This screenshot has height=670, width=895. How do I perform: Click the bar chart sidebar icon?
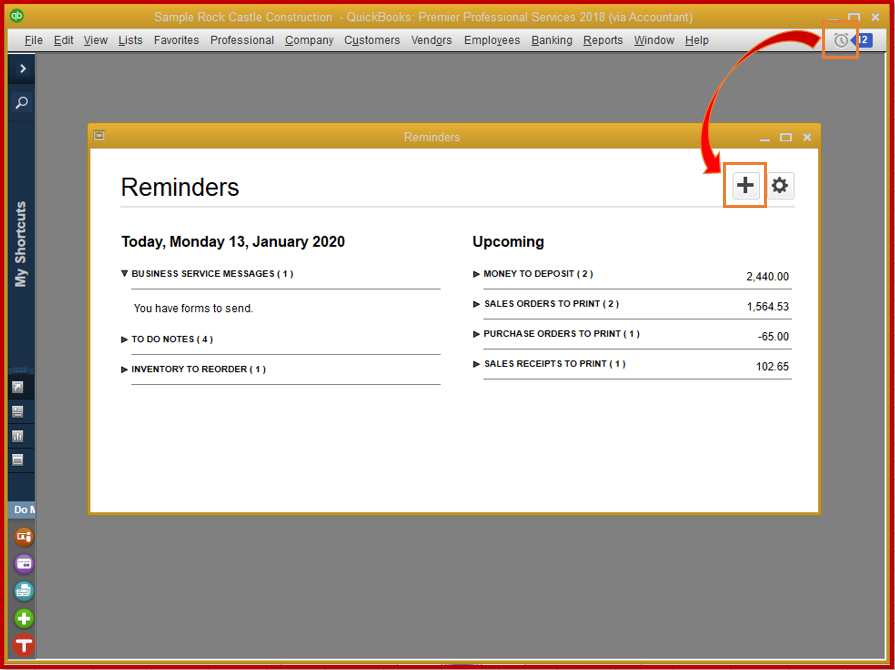point(18,436)
